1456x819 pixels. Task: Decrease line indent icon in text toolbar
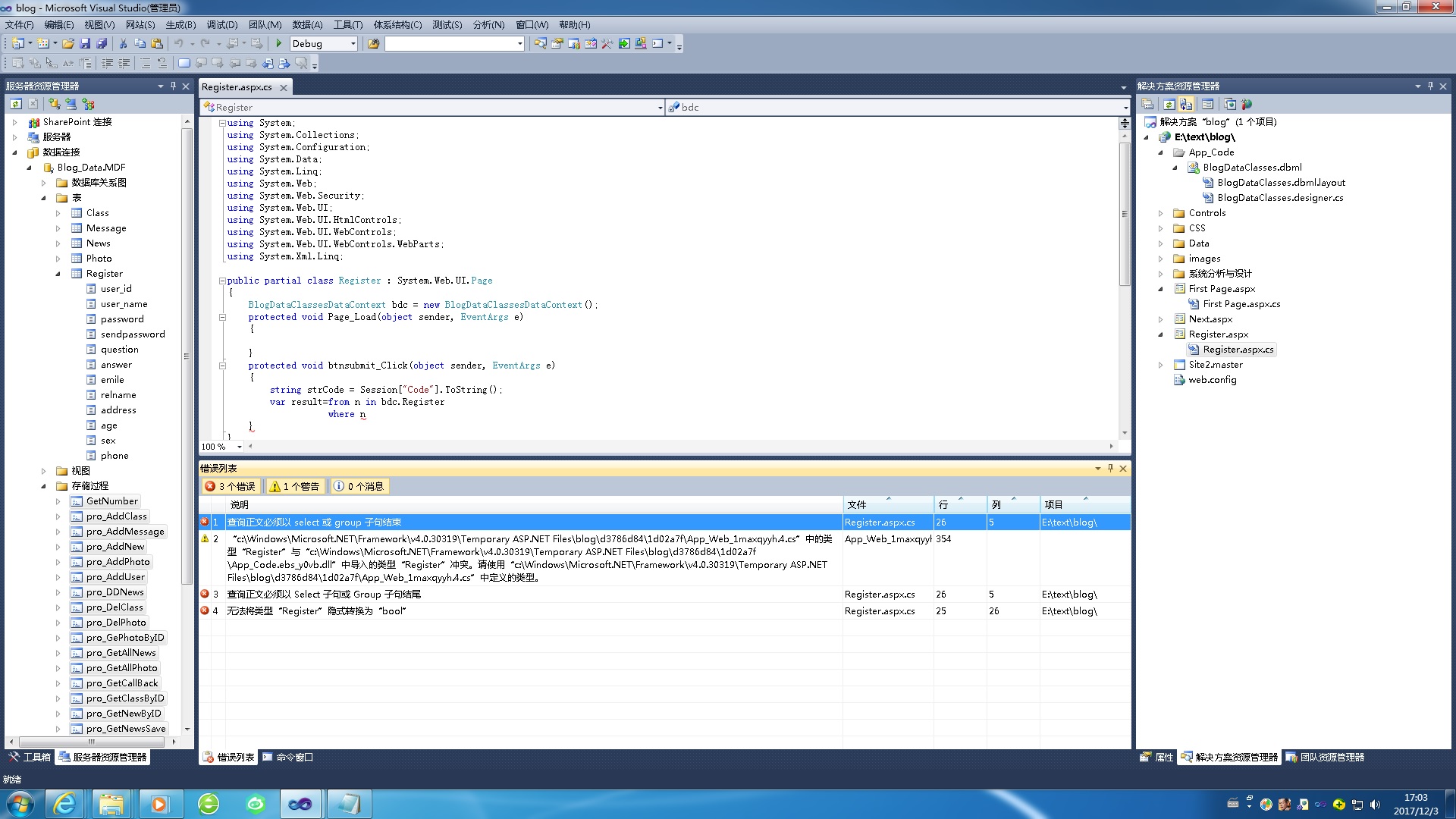pos(108,64)
